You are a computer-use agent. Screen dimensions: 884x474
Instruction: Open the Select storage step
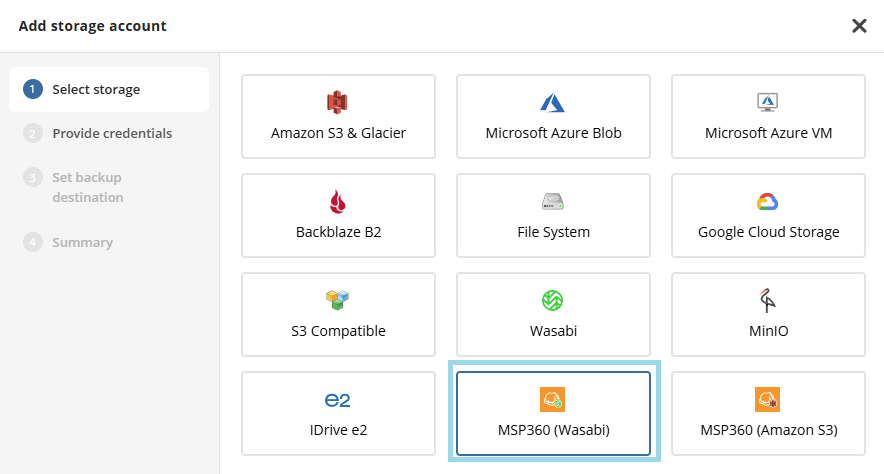click(96, 89)
